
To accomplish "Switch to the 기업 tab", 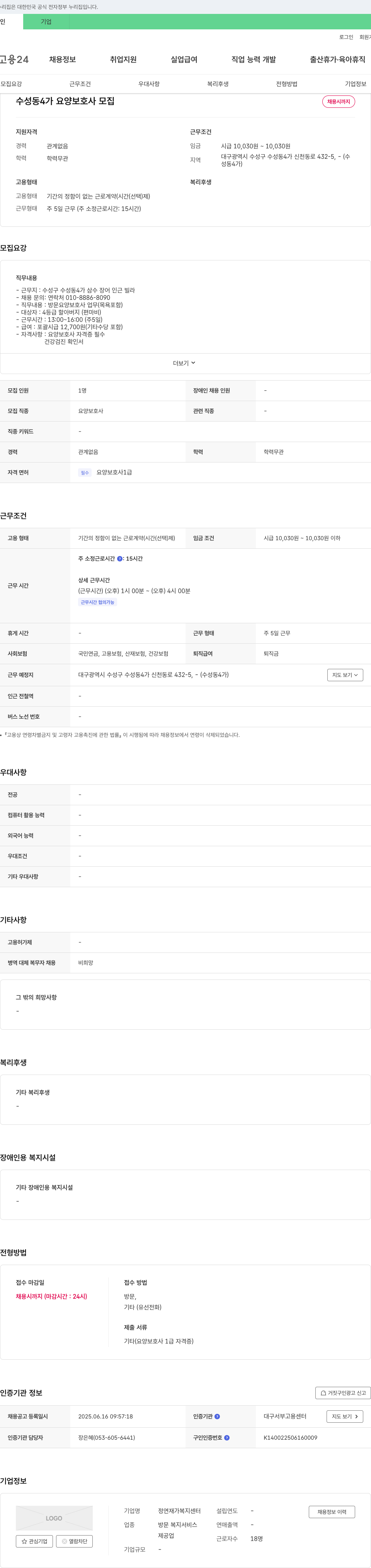I will click(46, 21).
